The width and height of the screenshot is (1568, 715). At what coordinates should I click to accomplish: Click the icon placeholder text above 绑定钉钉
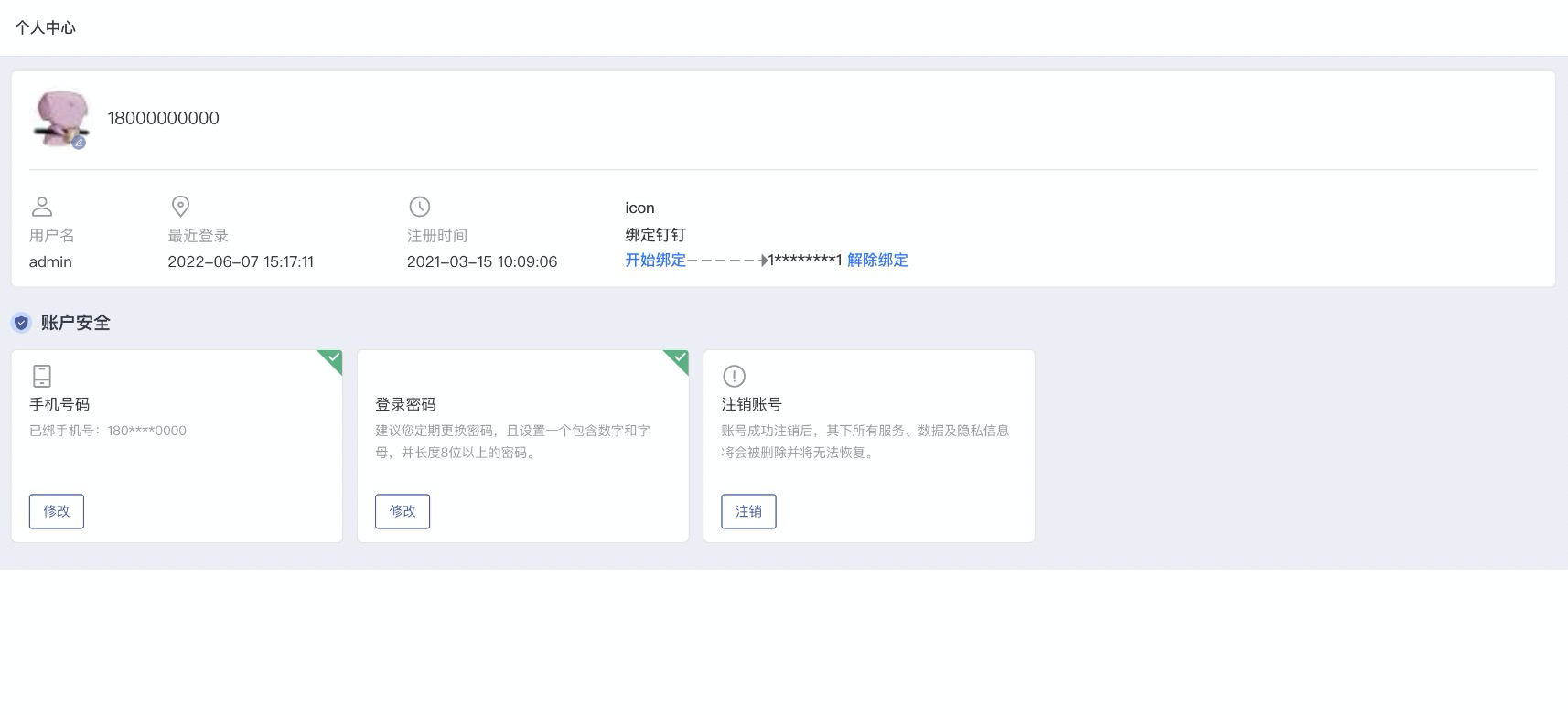pyautogui.click(x=639, y=208)
